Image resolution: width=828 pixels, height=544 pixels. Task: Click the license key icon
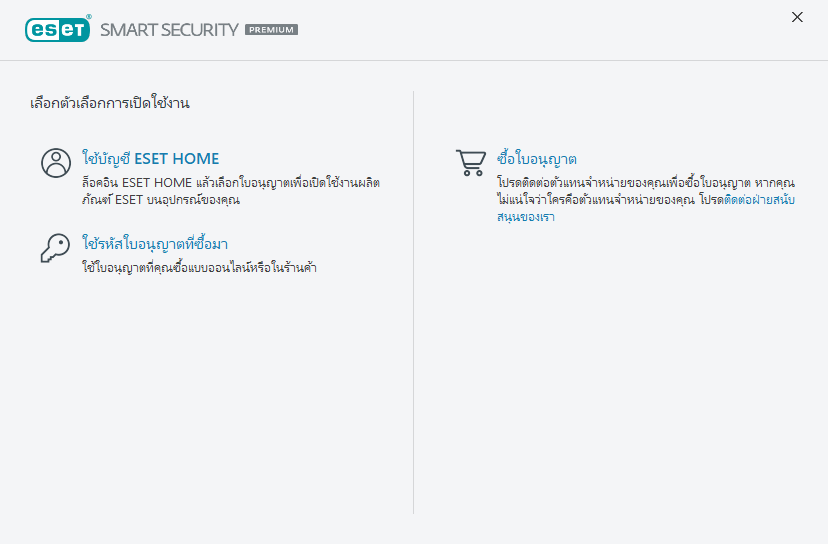point(55,247)
